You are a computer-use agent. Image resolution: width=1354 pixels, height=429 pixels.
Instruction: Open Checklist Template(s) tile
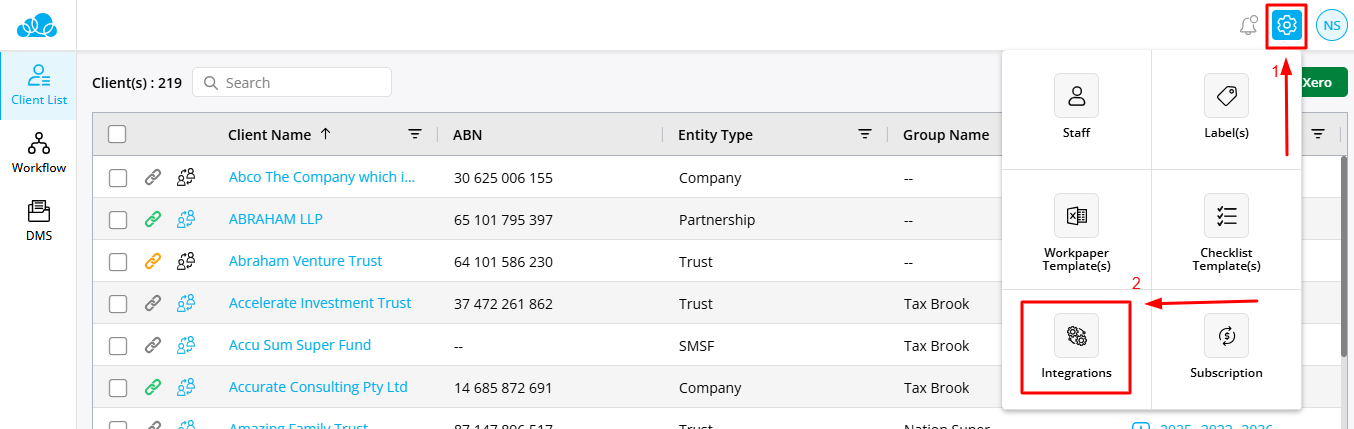(1226, 229)
